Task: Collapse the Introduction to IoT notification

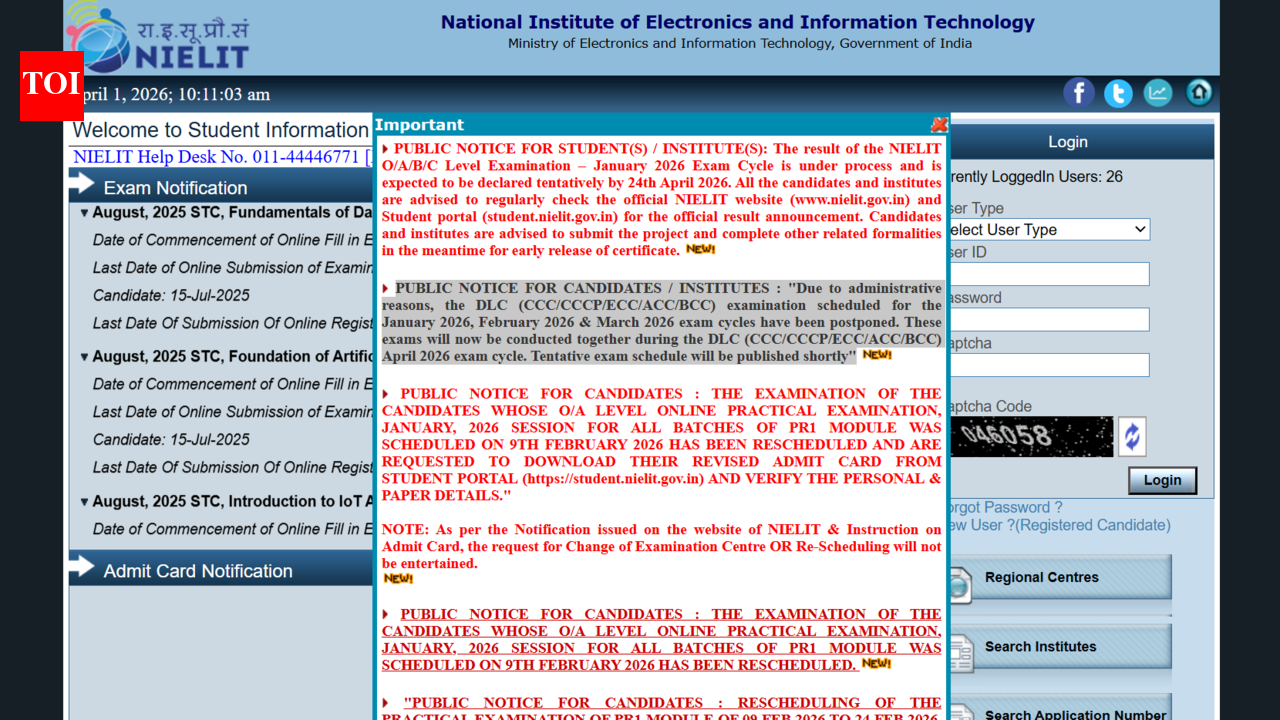Action: coord(84,501)
